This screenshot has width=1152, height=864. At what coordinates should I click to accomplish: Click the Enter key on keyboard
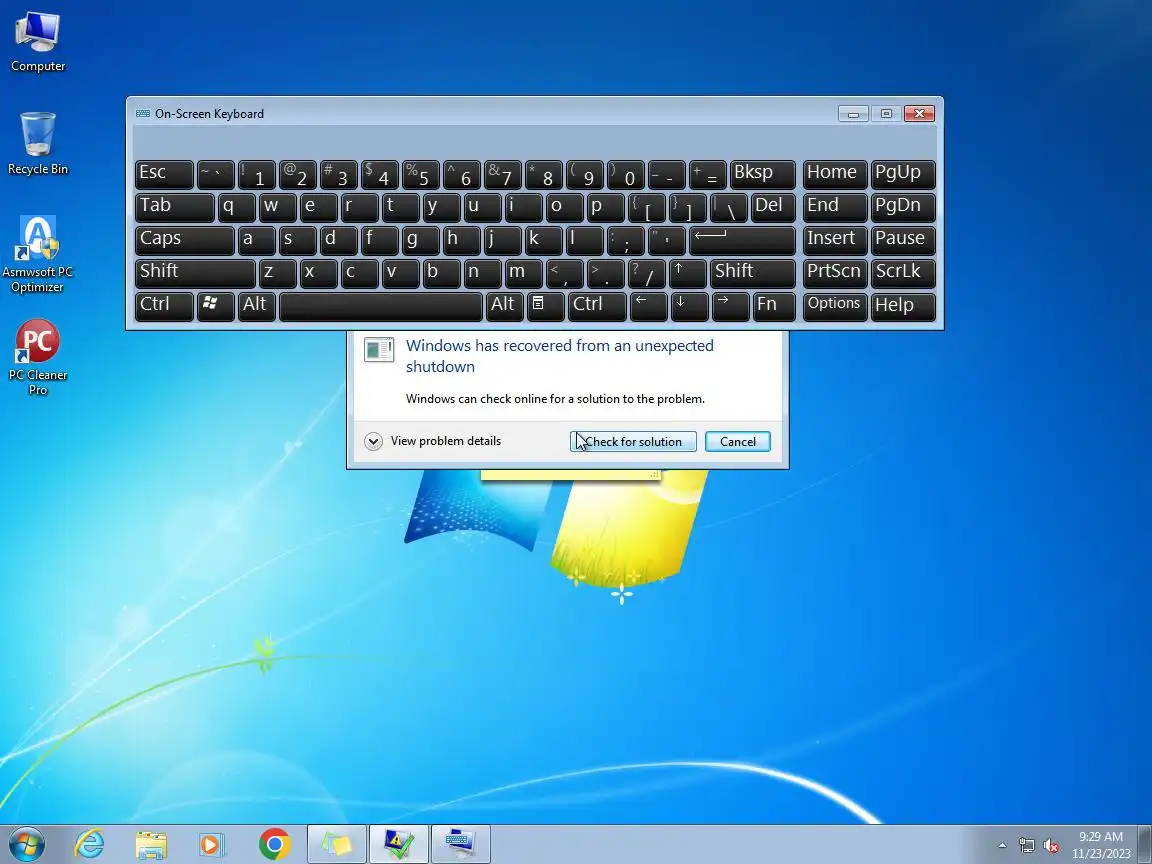(742, 240)
